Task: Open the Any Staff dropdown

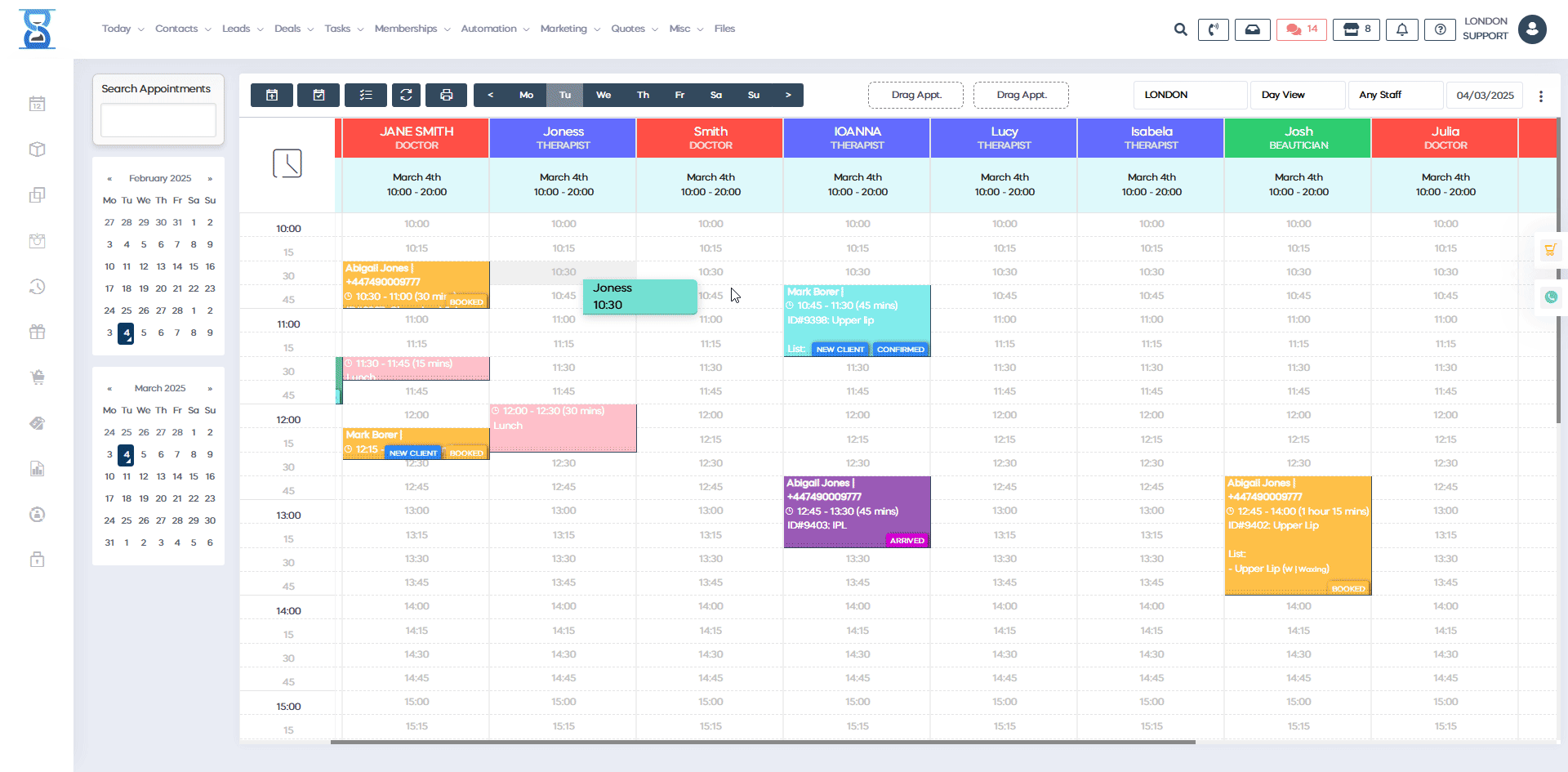Action: [1395, 95]
